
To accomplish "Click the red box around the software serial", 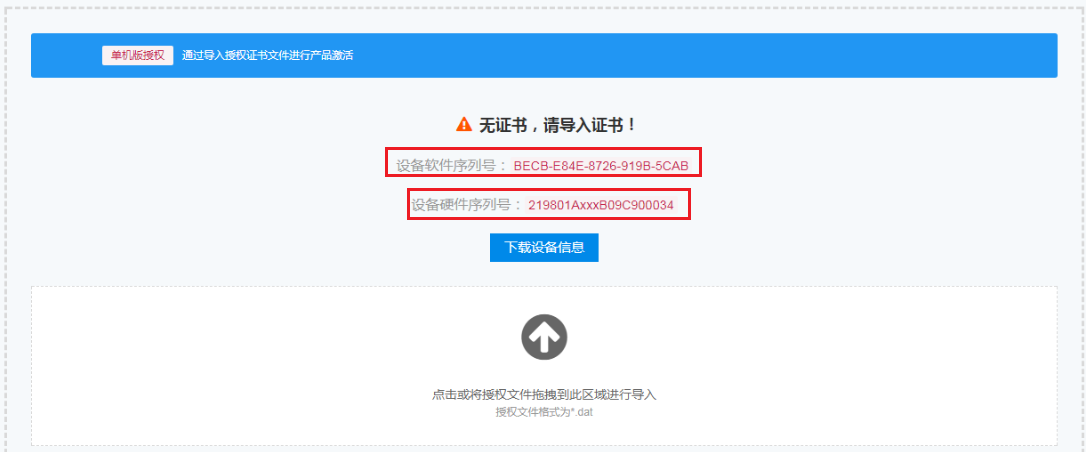I will click(x=544, y=162).
